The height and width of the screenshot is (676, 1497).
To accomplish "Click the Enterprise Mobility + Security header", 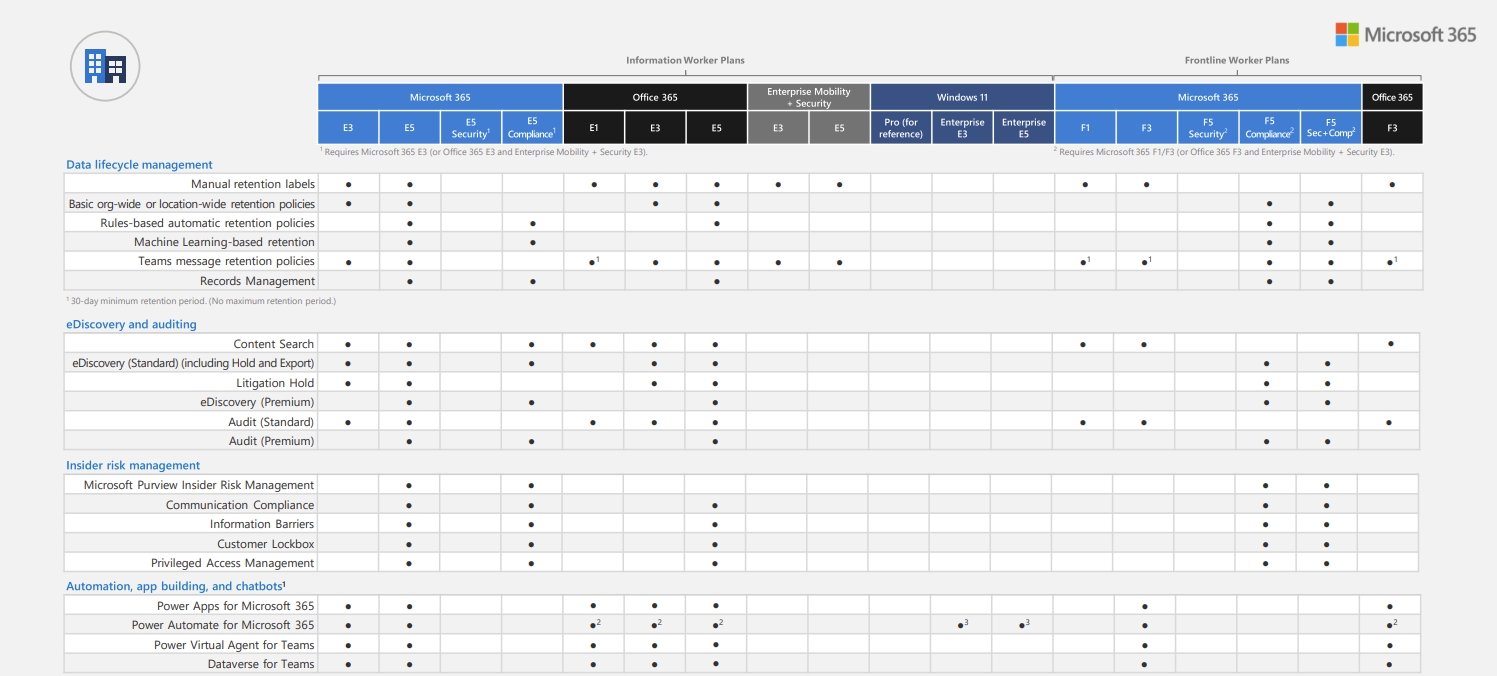I will (x=808, y=97).
